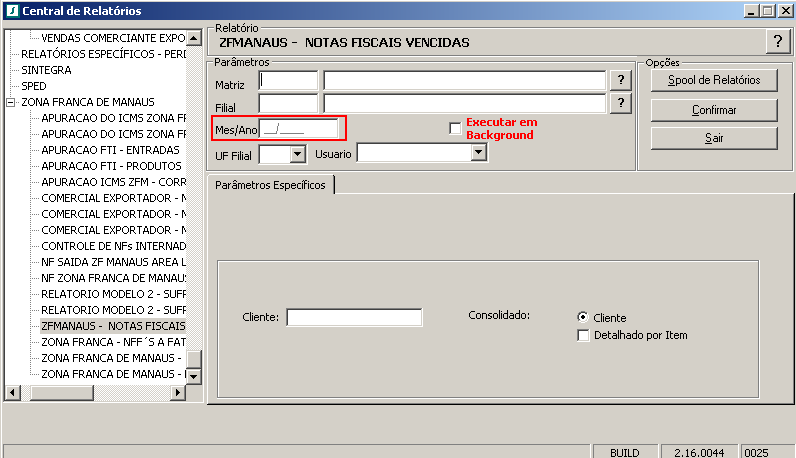The width and height of the screenshot is (796, 458).
Task: Click 0025 status bar entry
Action: point(756,452)
